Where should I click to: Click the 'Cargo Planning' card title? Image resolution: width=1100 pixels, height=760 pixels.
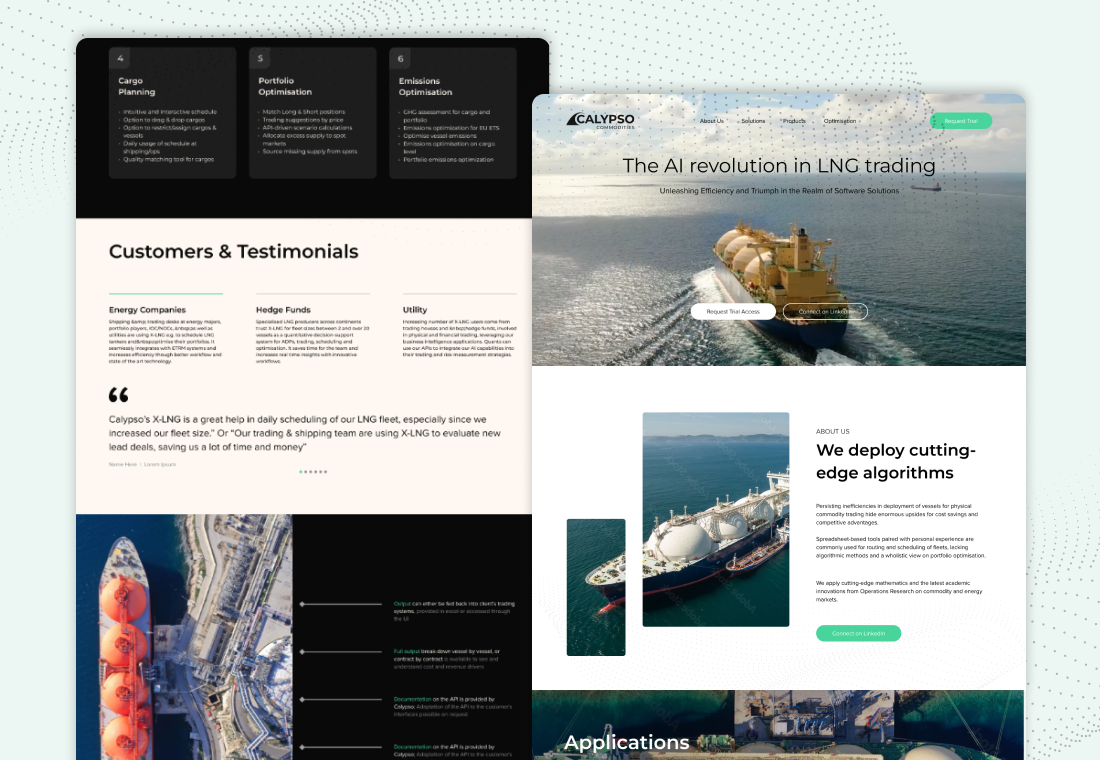pyautogui.click(x=137, y=86)
